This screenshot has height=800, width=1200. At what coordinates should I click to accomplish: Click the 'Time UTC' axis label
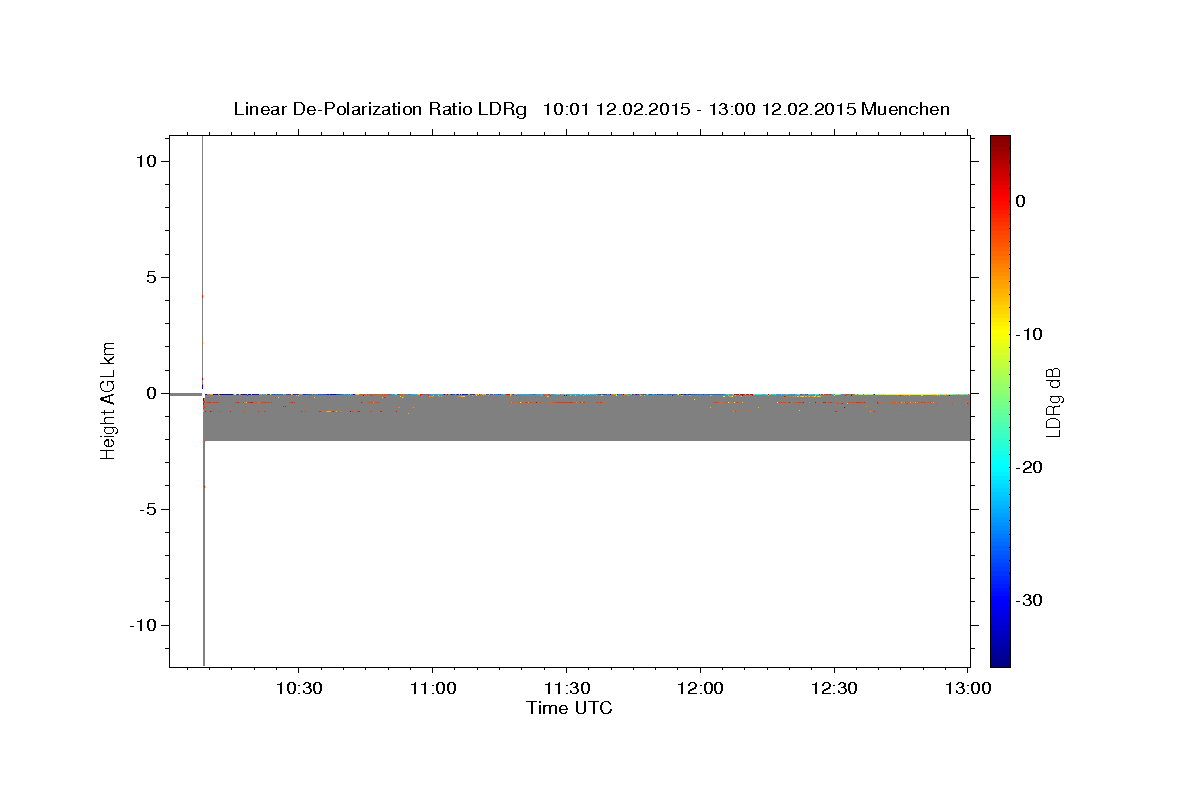pos(569,708)
